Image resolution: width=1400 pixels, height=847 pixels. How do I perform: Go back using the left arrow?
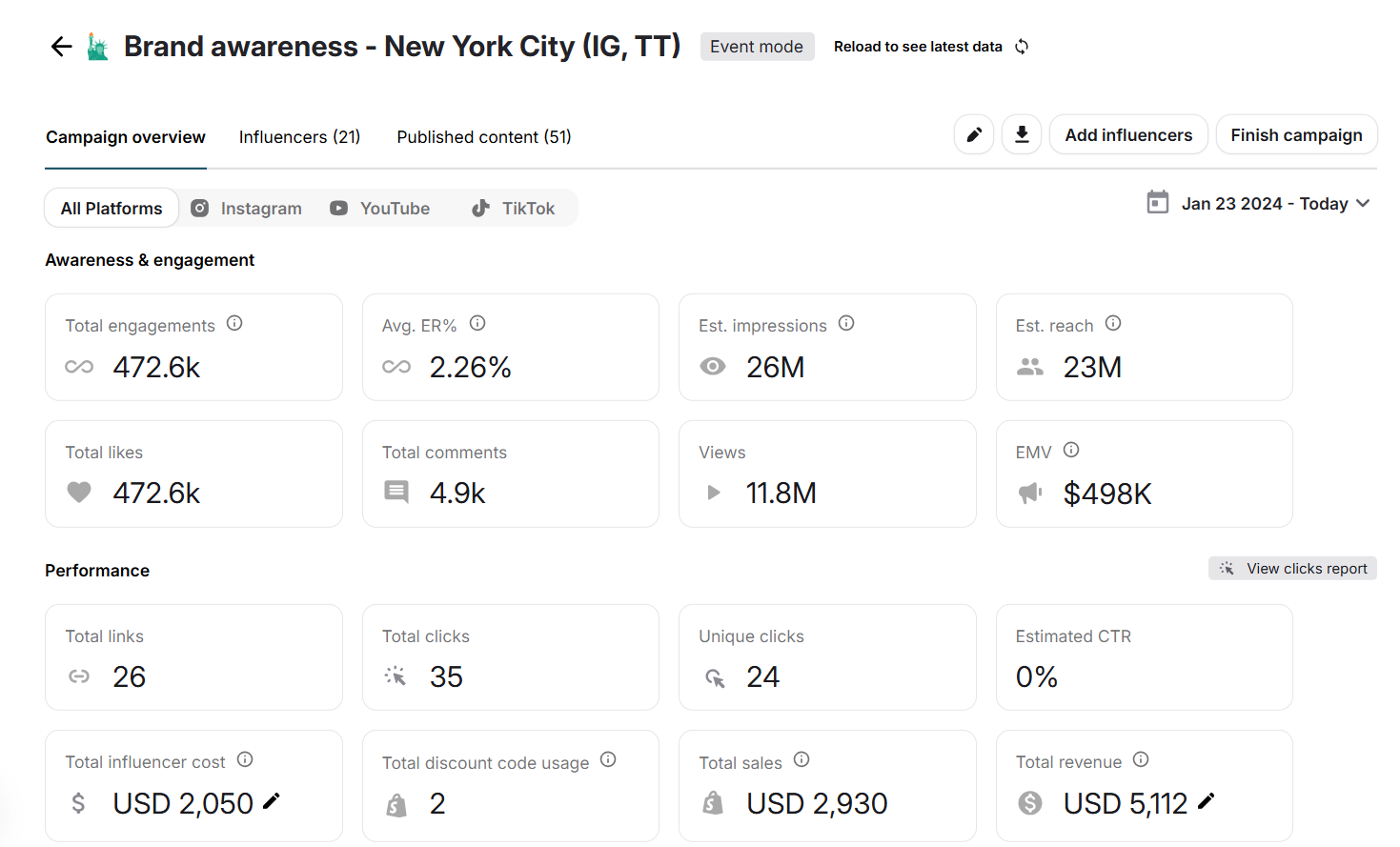(x=61, y=47)
